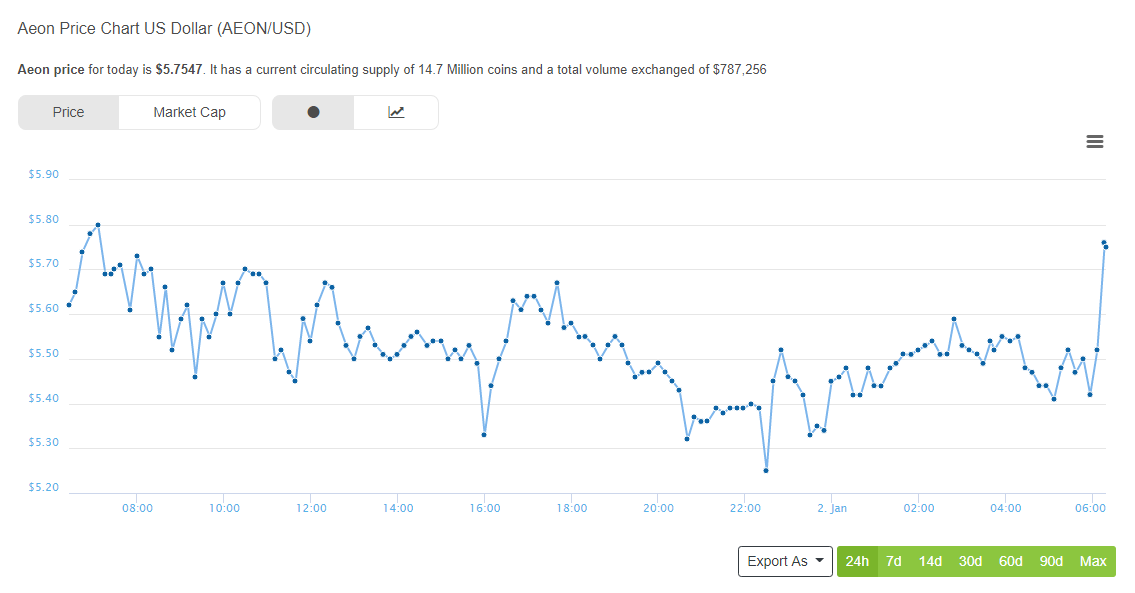The height and width of the screenshot is (593, 1135).
Task: Click the $5.30 y-axis label
Action: coord(43,442)
